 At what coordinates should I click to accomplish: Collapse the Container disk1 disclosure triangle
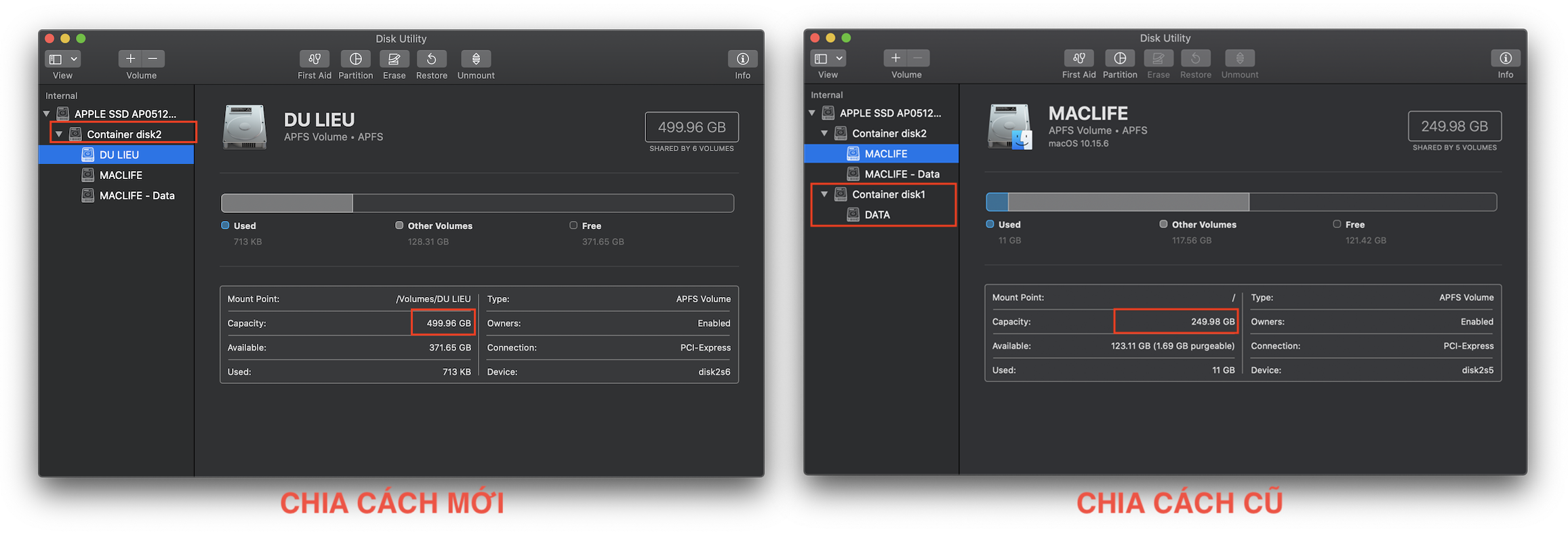[824, 195]
